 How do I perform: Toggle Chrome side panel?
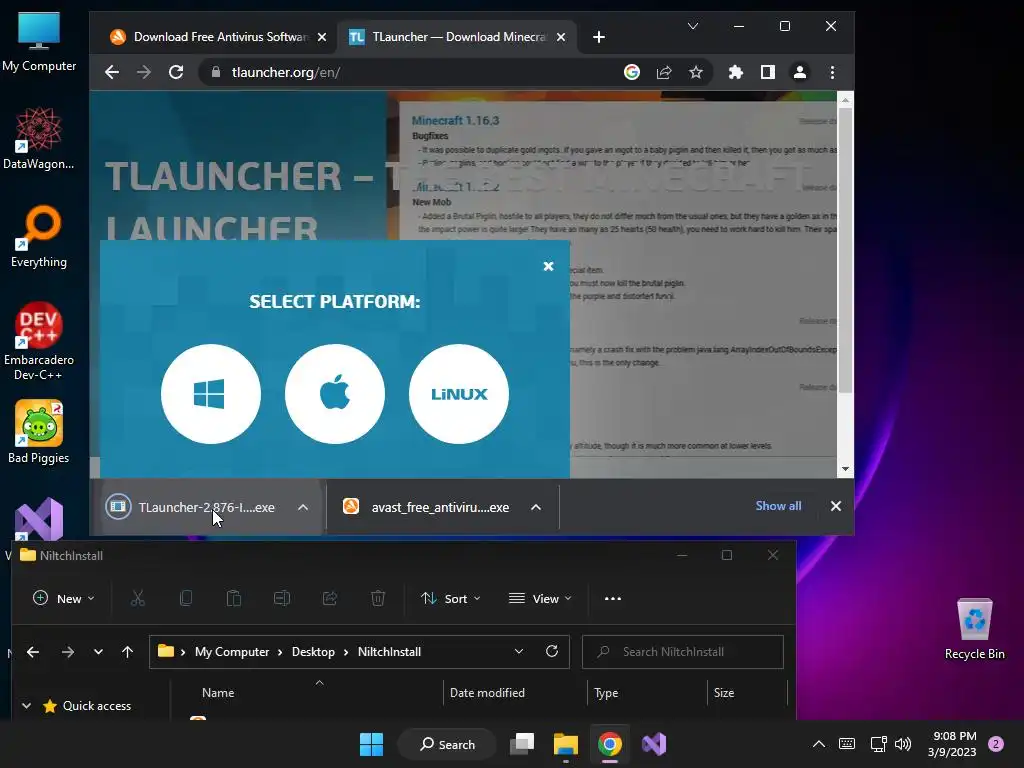768,72
